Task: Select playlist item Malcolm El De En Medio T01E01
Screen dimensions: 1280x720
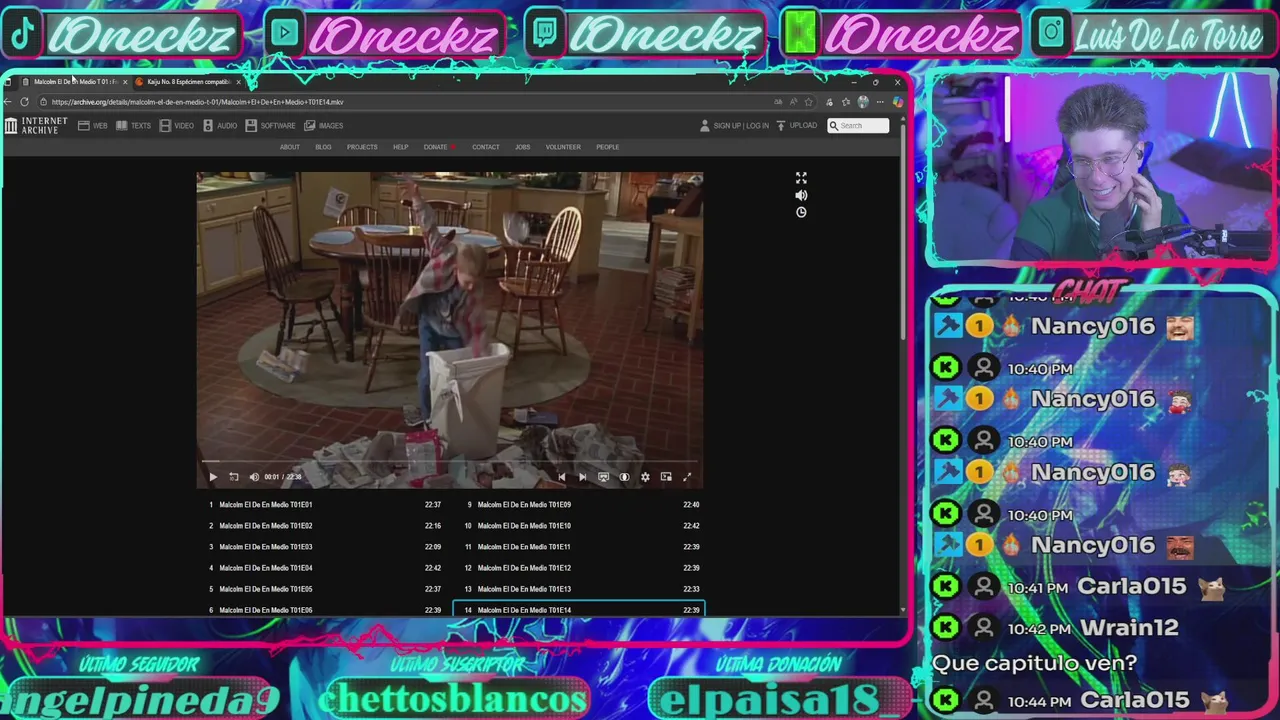Action: [324, 505]
